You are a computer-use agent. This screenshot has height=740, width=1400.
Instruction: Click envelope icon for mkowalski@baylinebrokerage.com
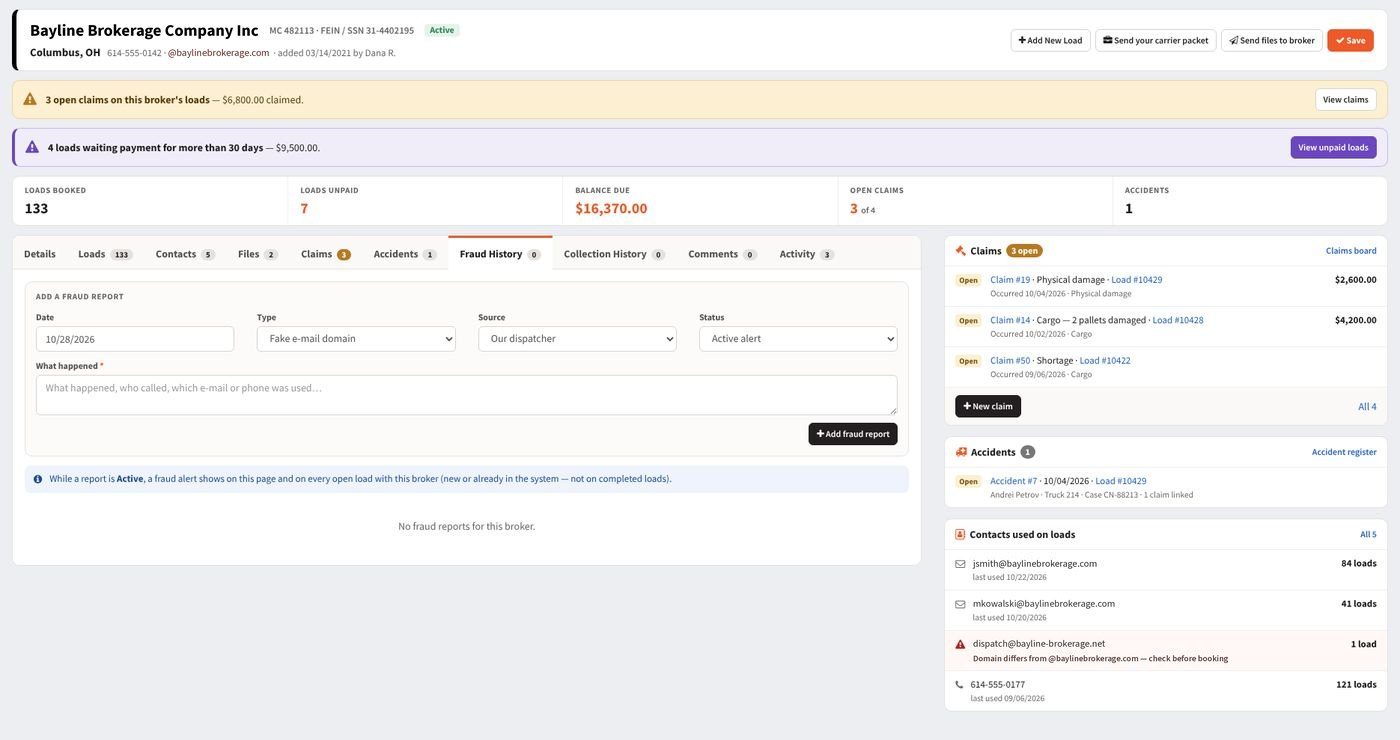pos(960,604)
